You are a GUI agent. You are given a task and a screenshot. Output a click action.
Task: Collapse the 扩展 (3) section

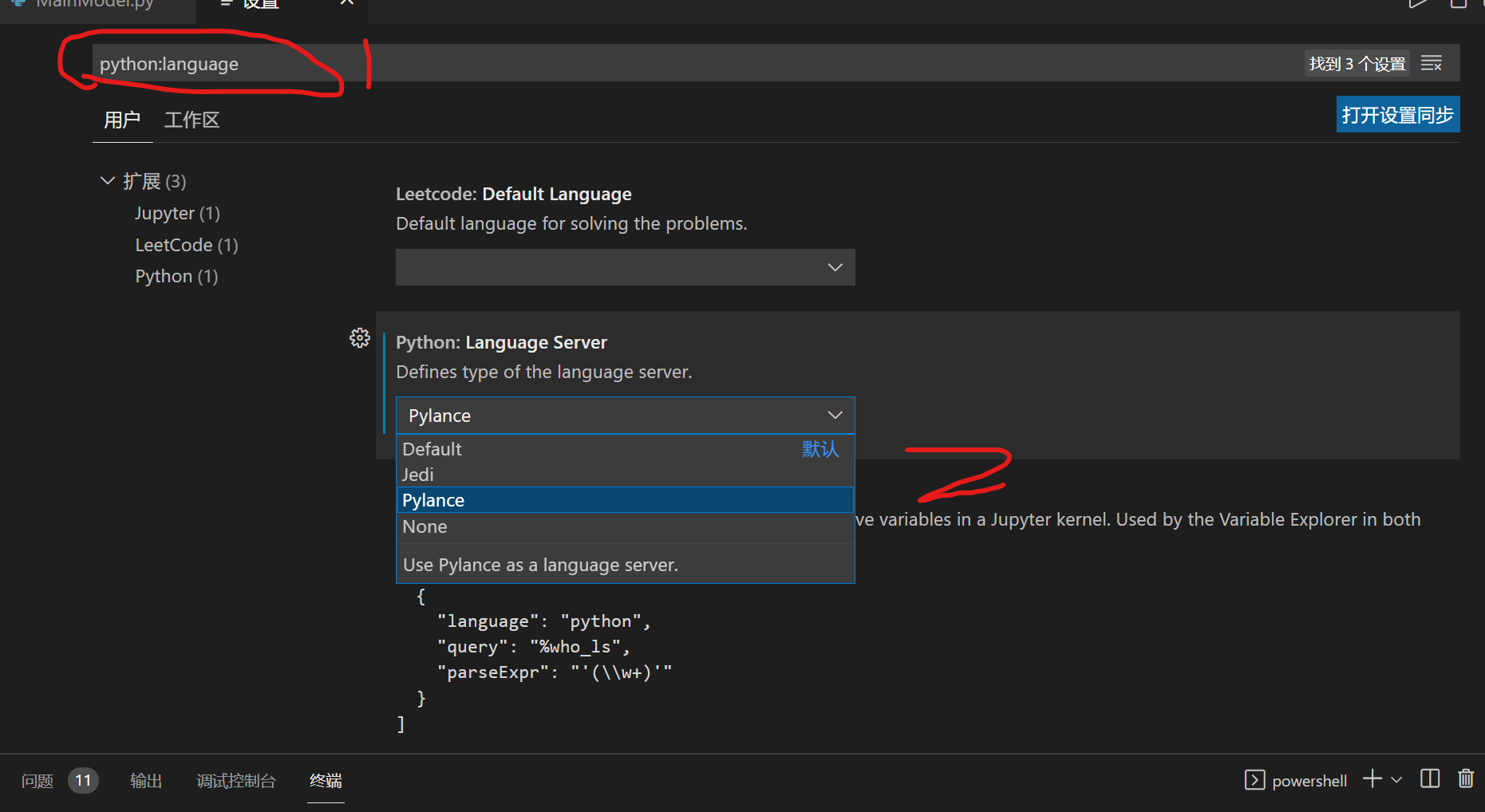(x=108, y=180)
